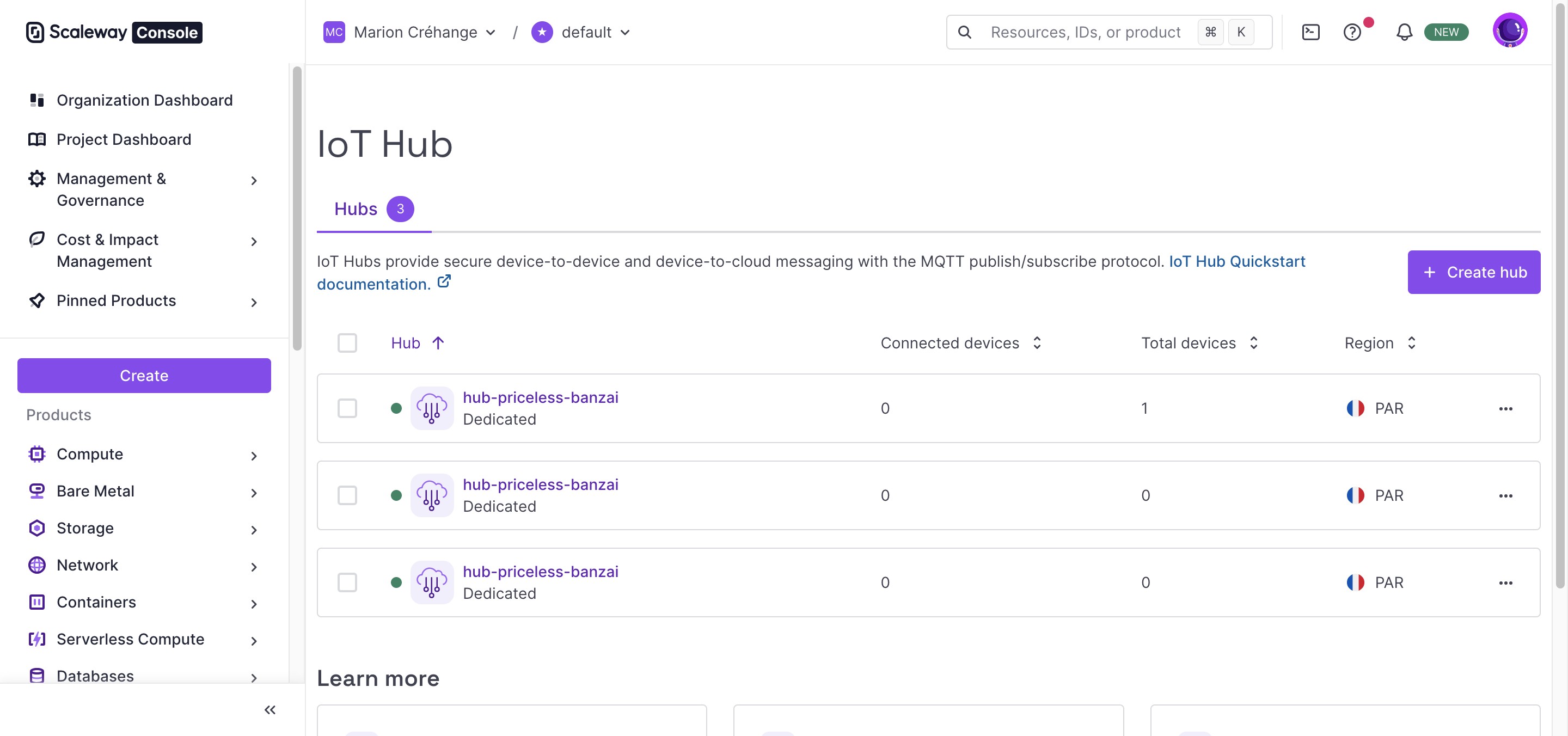Screen dimensions: 1568x736
Task: Expand the Storage products chevron
Action: [x=254, y=530]
